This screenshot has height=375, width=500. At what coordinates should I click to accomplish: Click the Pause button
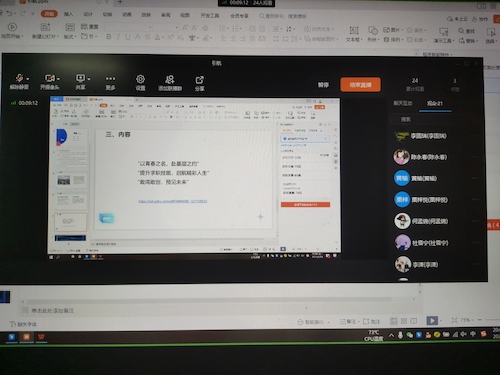tap(323, 85)
